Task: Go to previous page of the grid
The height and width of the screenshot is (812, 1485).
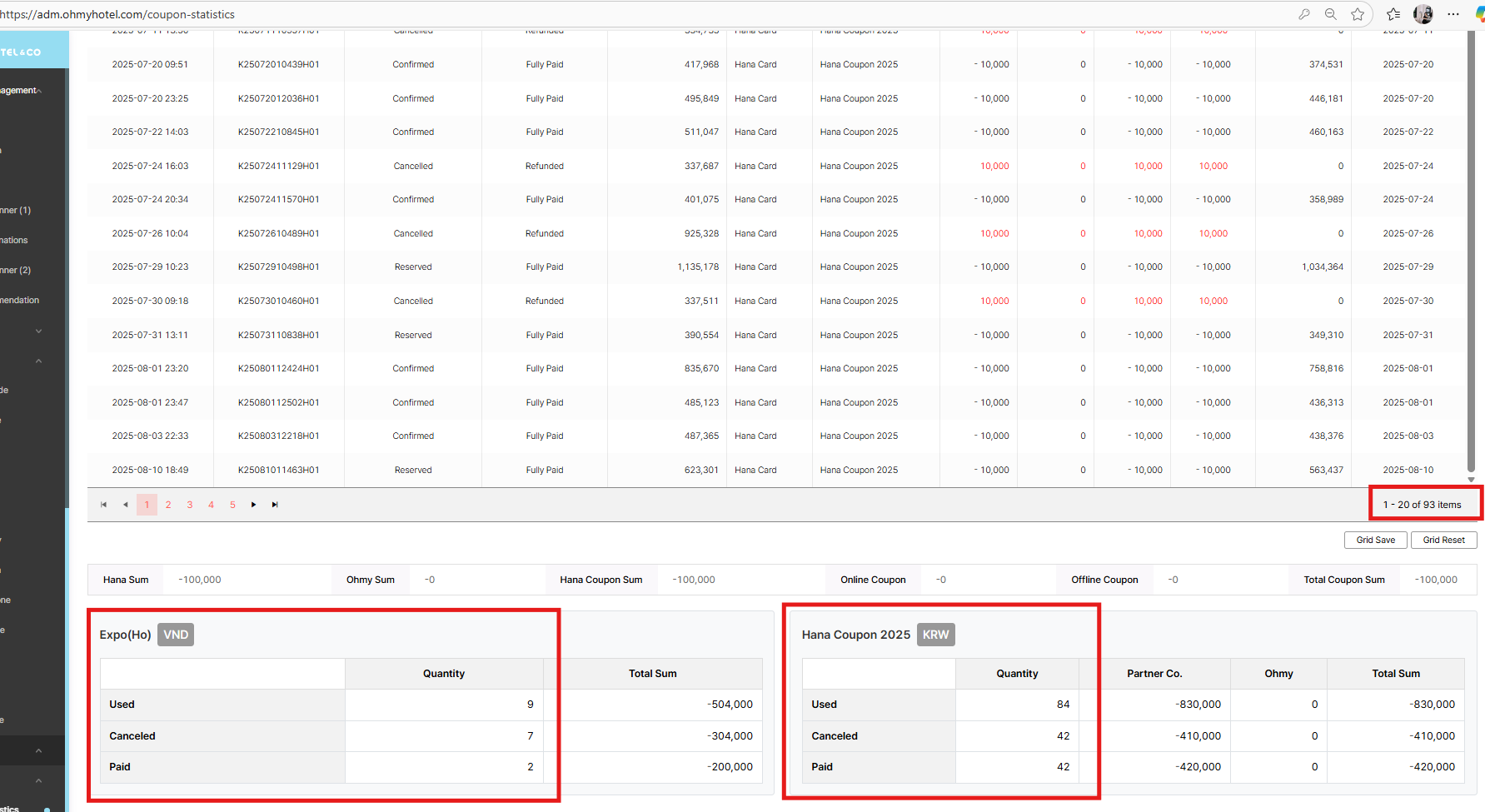Action: 126,505
